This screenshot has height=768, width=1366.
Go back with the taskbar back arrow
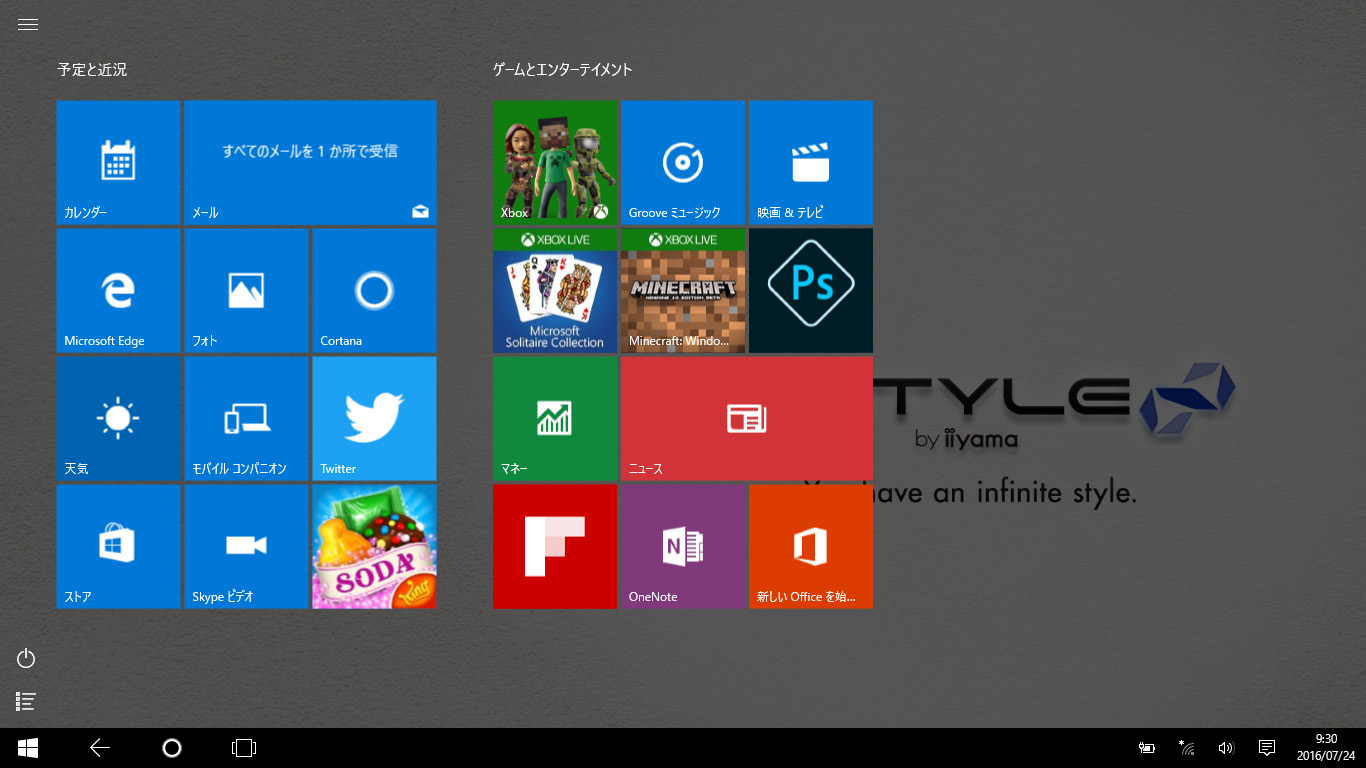pos(100,748)
